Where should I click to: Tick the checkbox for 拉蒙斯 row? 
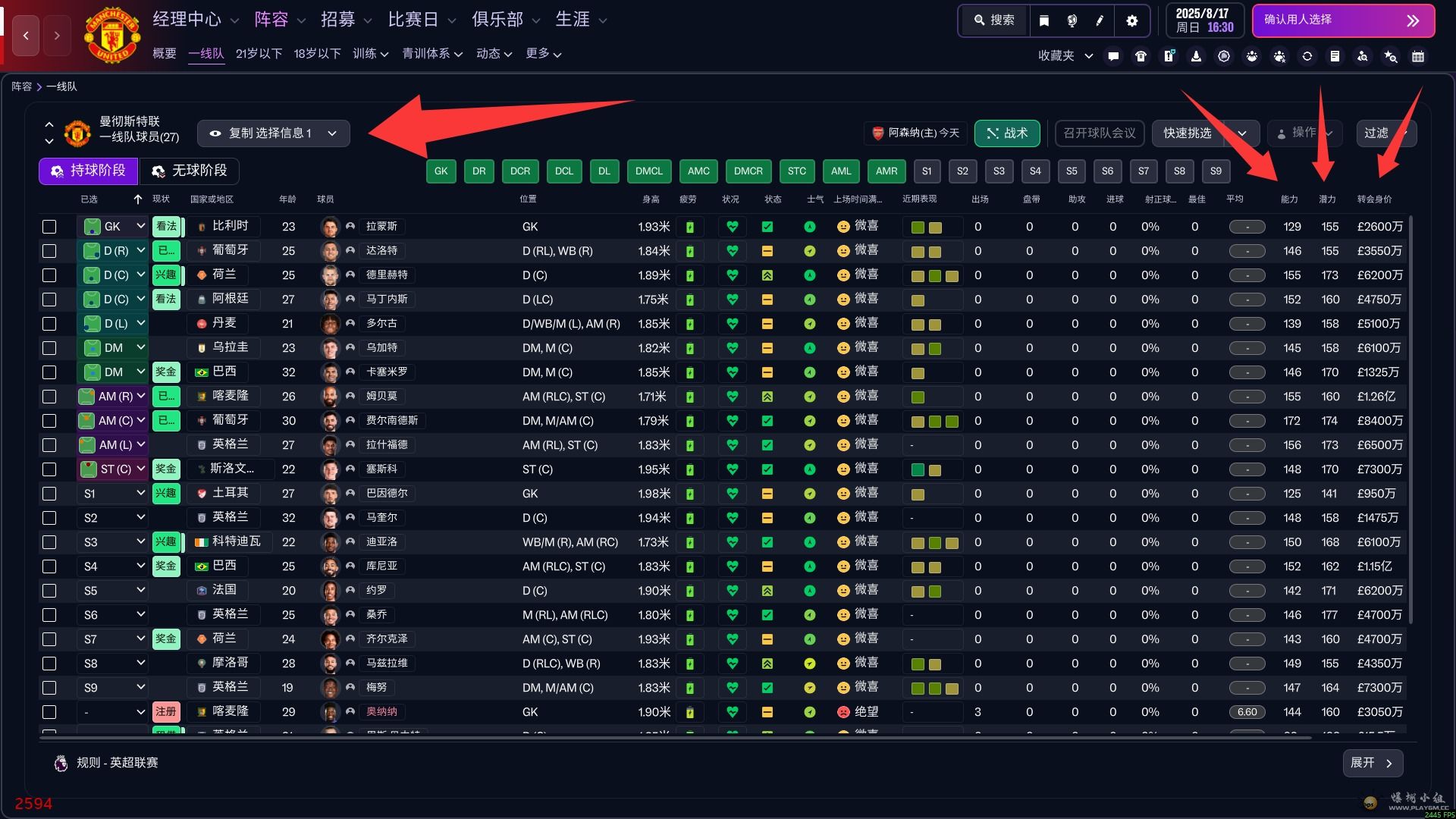49,227
